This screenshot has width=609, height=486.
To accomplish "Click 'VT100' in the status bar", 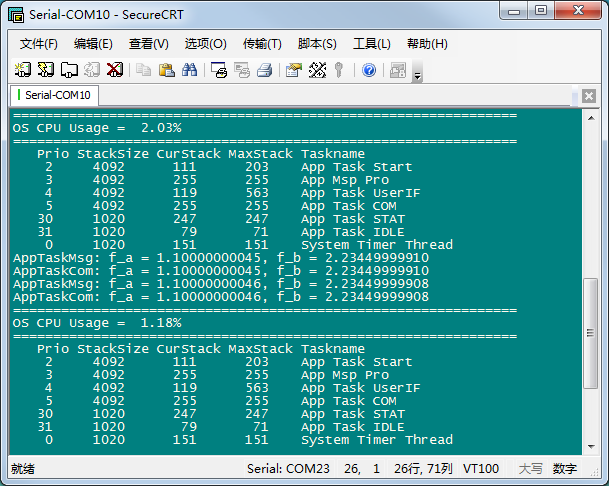I will 481,469.
